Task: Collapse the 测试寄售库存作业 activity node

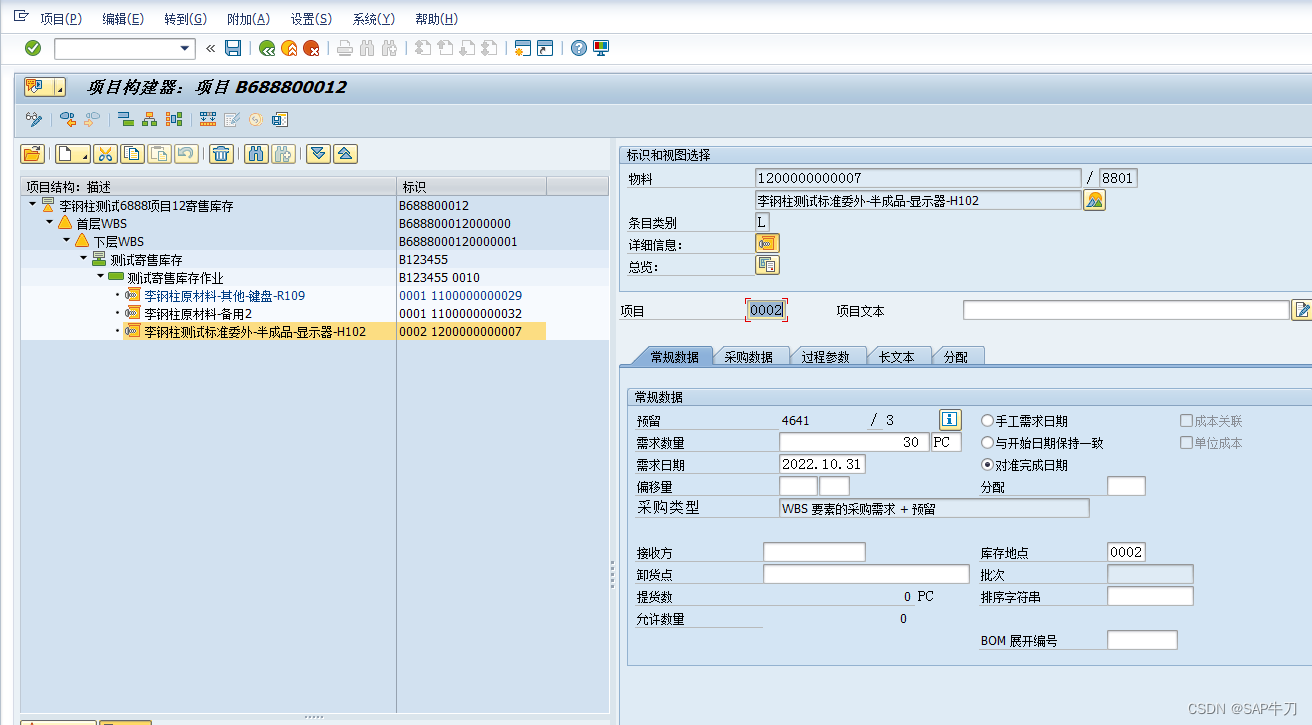Action: click(100, 277)
